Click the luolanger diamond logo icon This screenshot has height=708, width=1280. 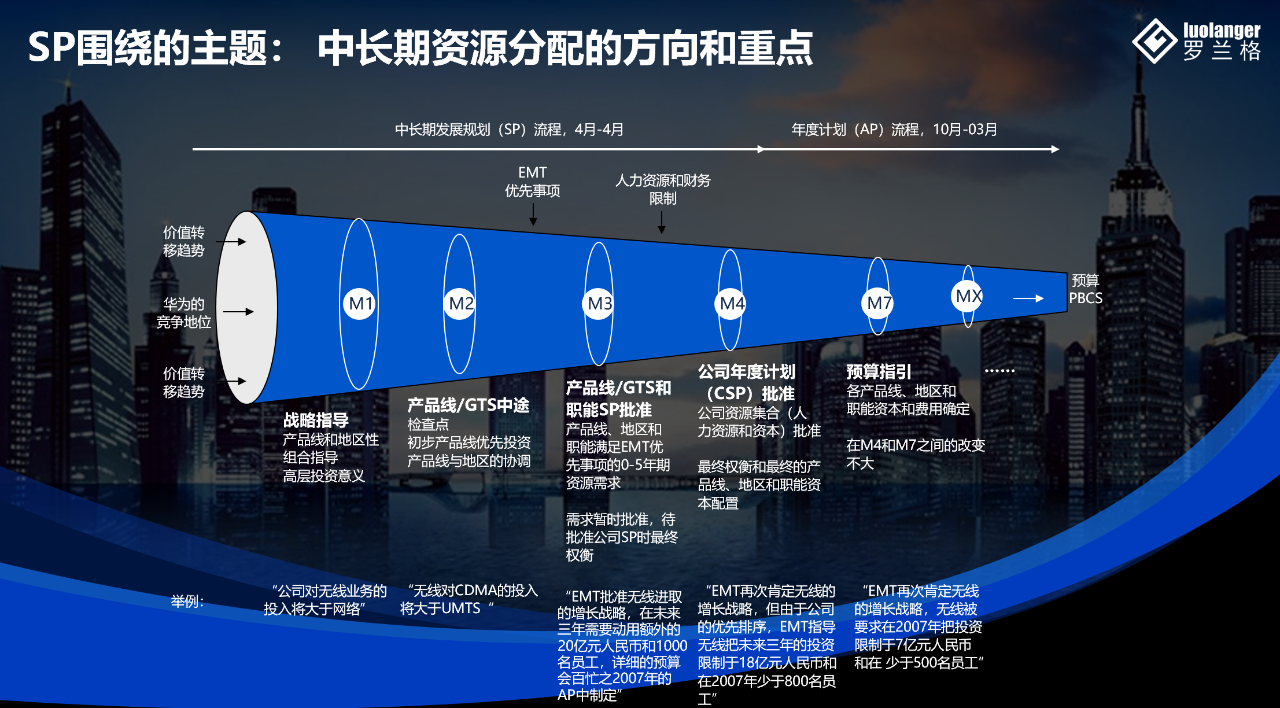(x=1155, y=43)
